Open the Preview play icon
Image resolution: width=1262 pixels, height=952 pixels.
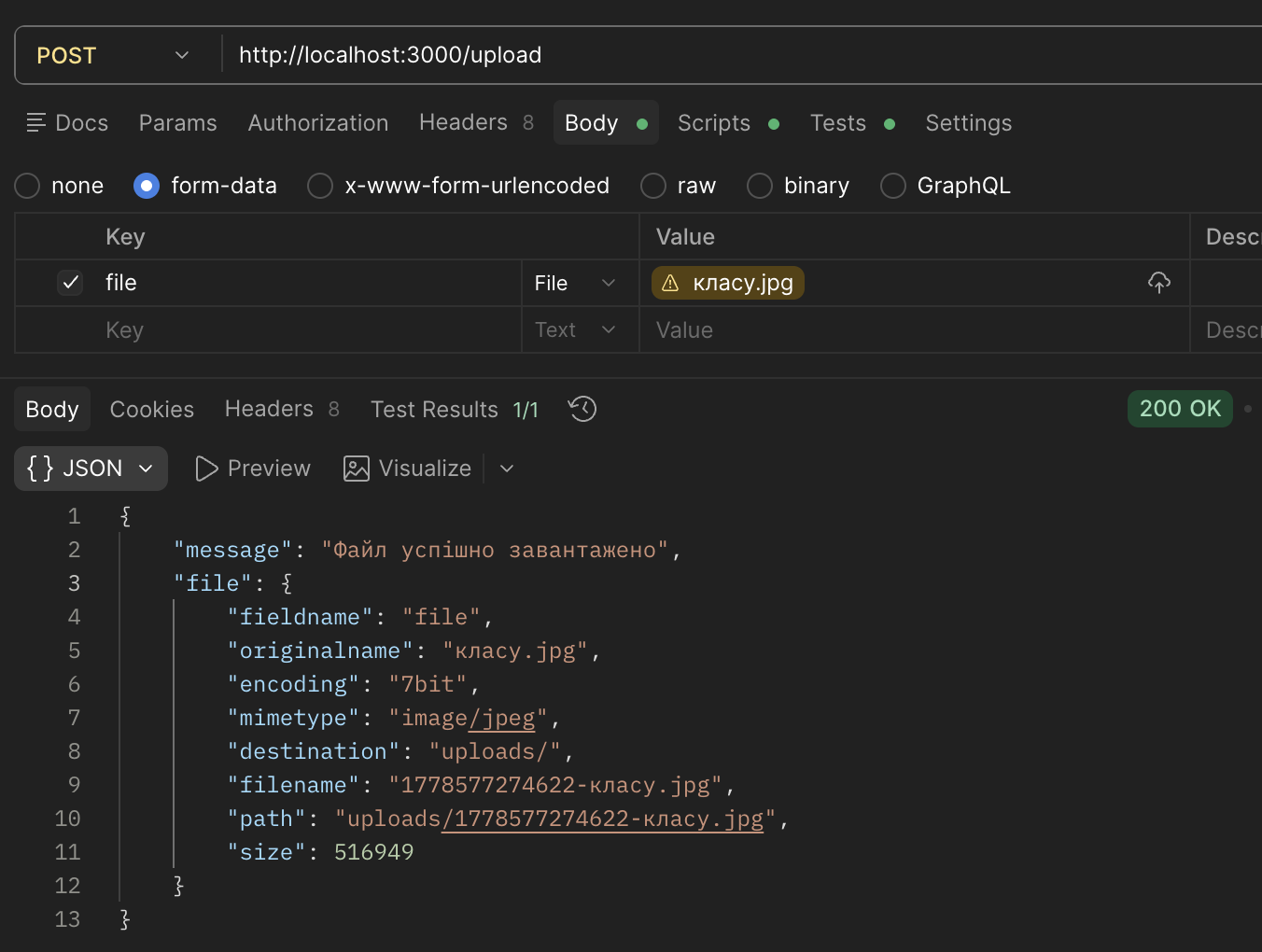click(206, 469)
